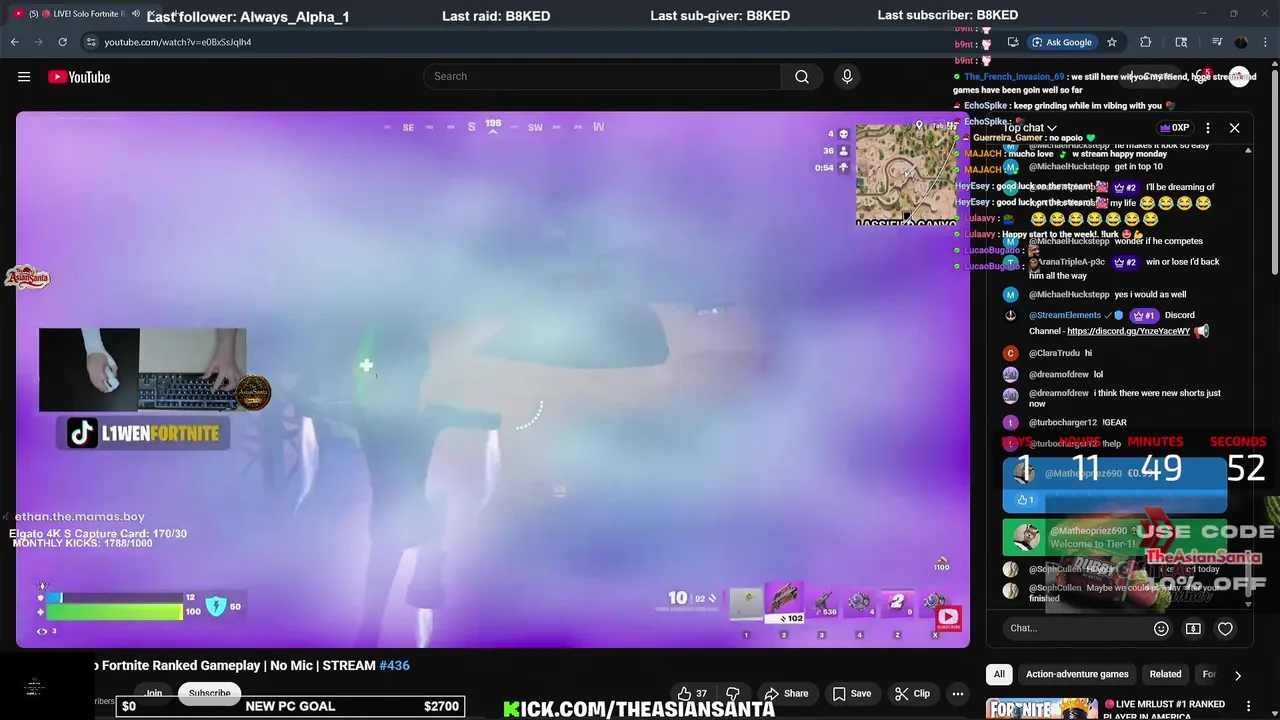Go to YouTube home via logo
Screen dimensions: 1280x720
pyautogui.click(x=79, y=77)
